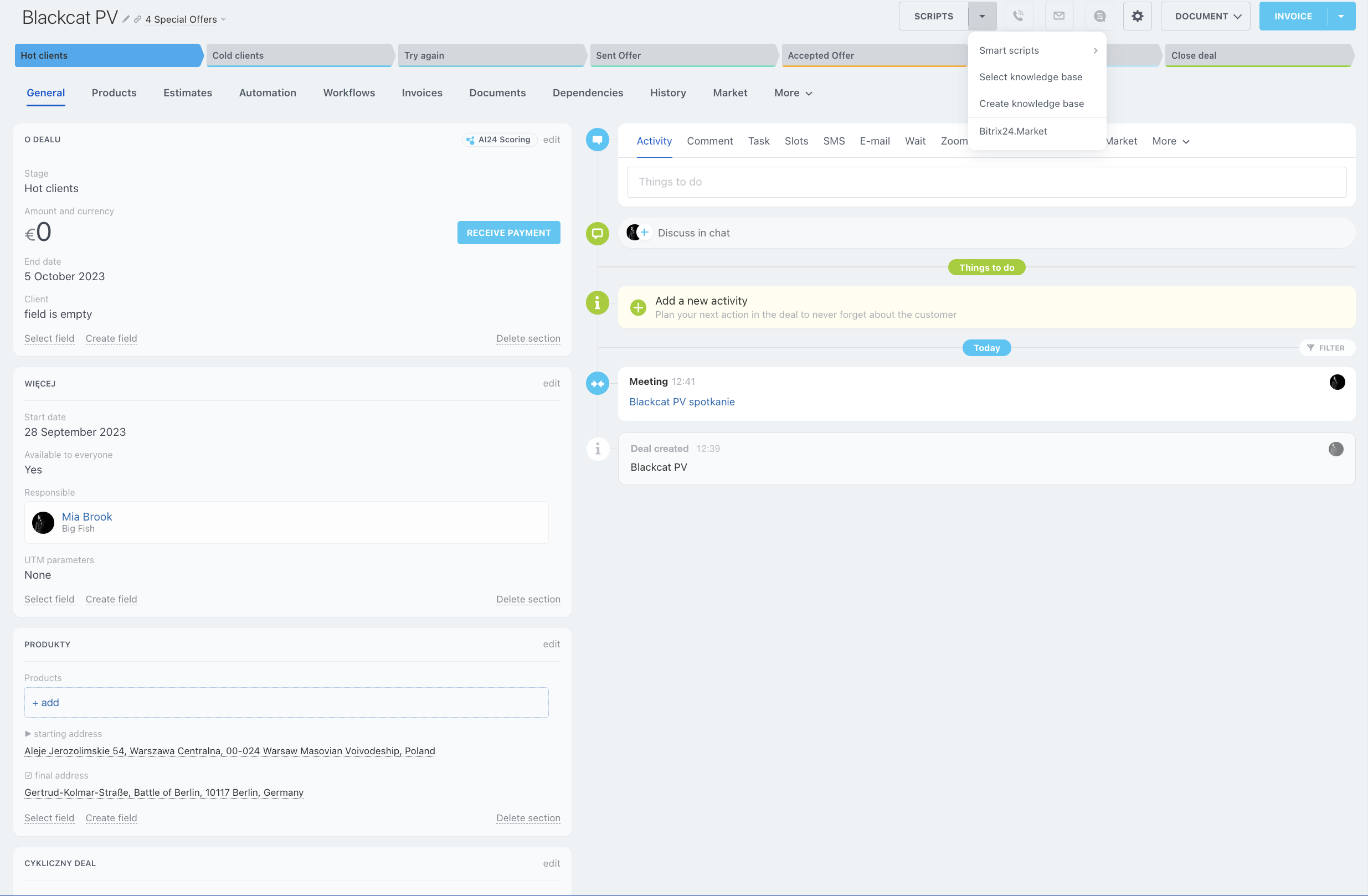Click the Things to do input field
Image resolution: width=1368 pixels, height=896 pixels.
click(986, 182)
